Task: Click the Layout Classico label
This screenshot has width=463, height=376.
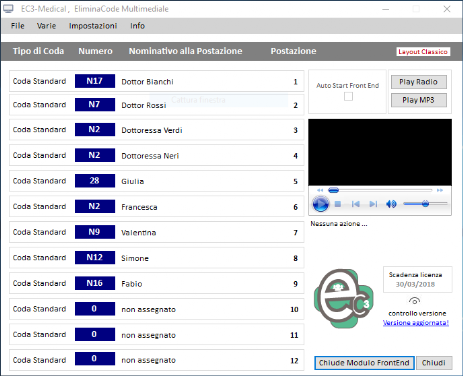Action: coord(423,52)
